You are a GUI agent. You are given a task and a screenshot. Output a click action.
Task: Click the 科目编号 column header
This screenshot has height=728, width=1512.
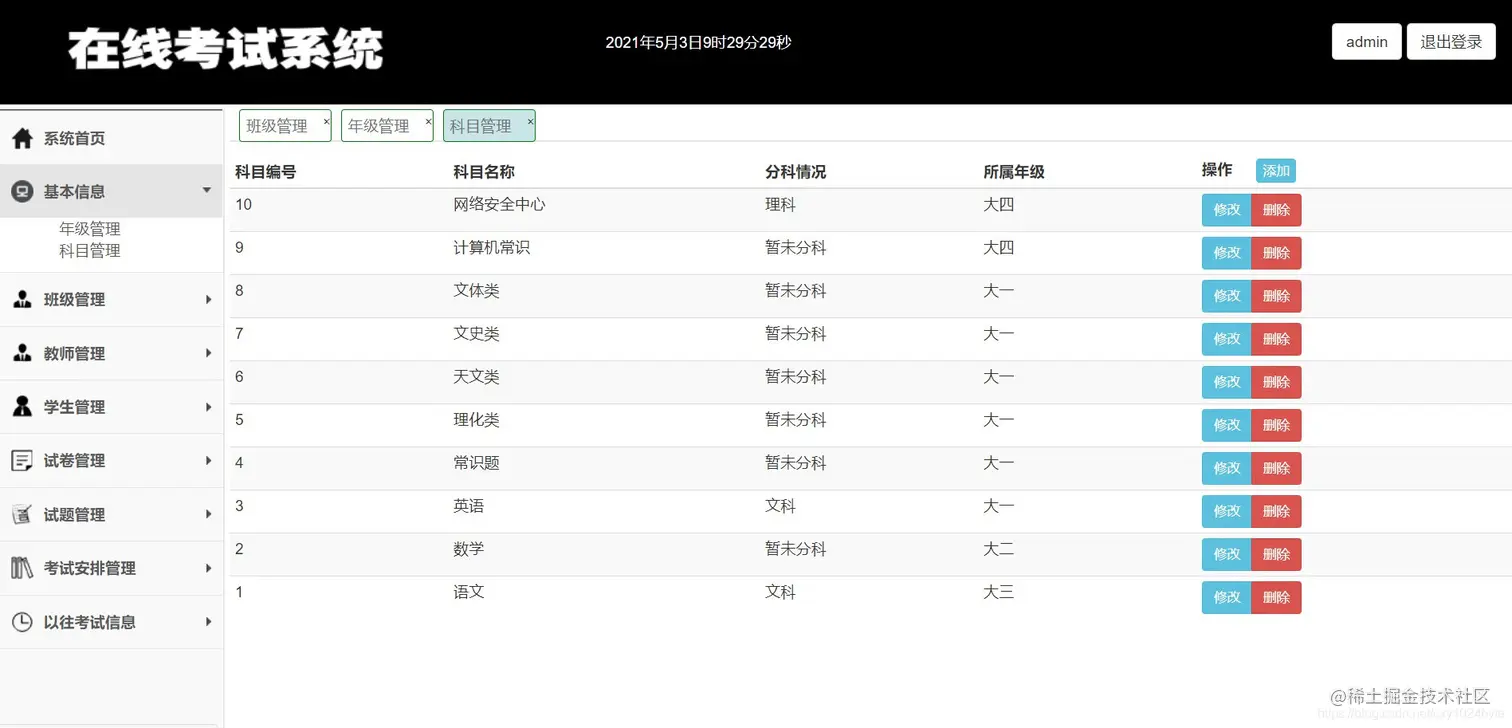[x=266, y=172]
